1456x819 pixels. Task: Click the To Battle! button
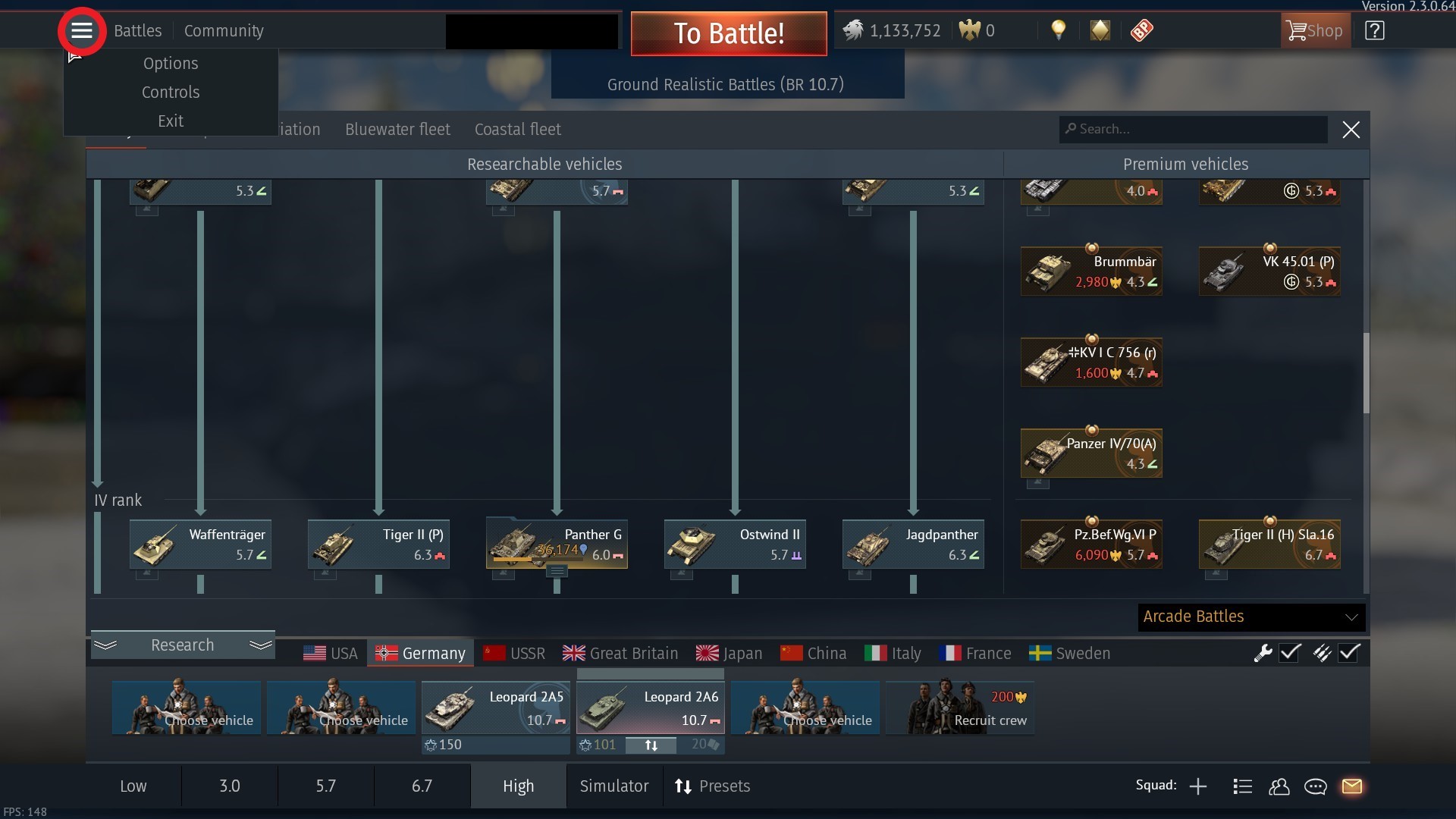click(x=729, y=33)
